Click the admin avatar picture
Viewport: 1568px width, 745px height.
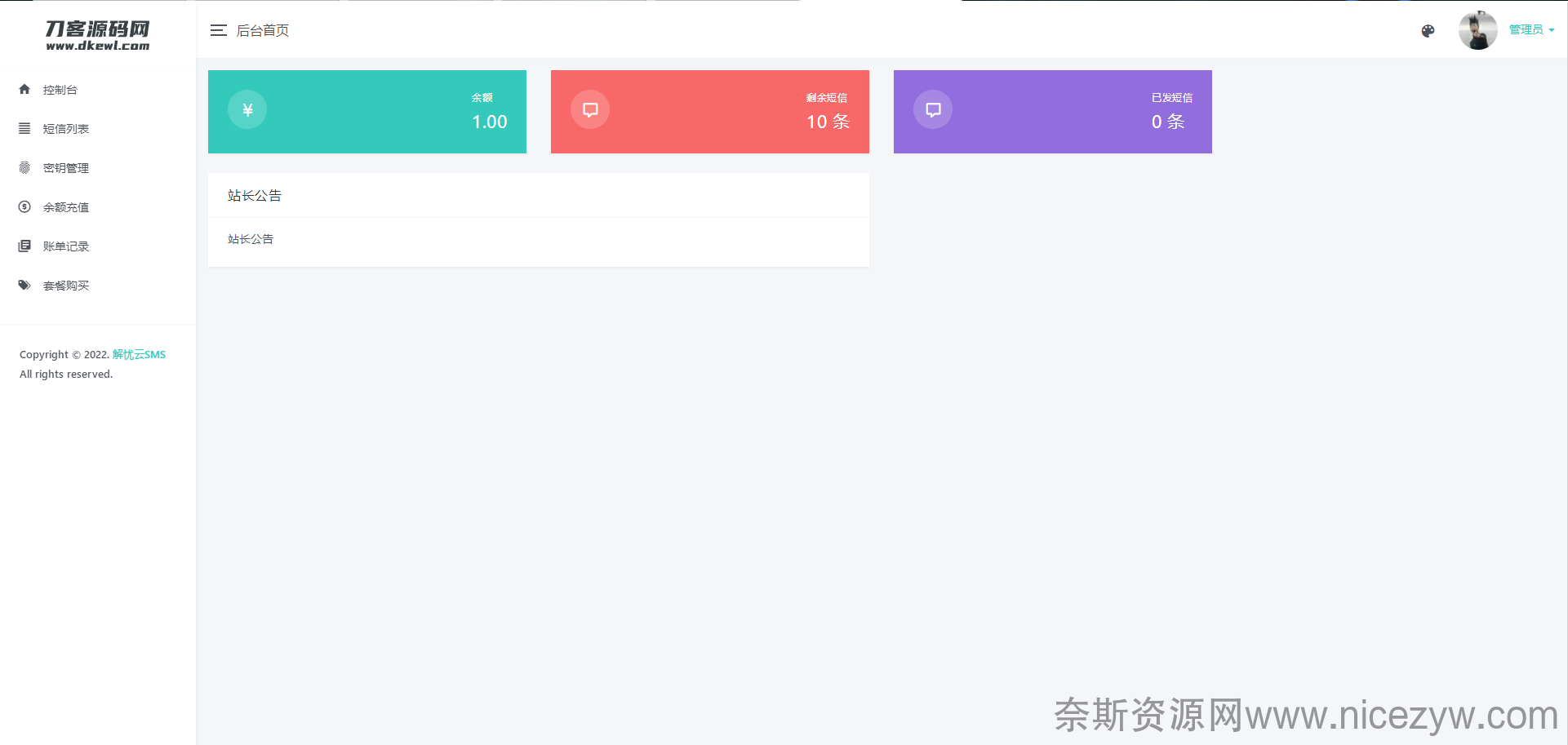point(1477,30)
